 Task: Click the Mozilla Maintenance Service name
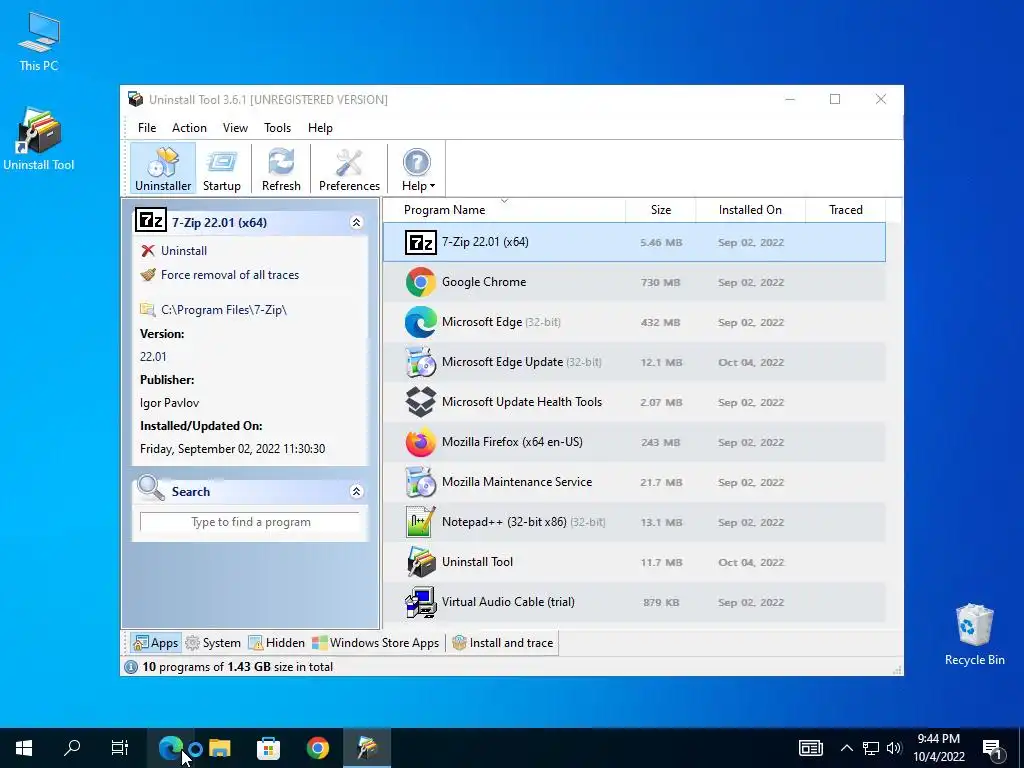[517, 482]
